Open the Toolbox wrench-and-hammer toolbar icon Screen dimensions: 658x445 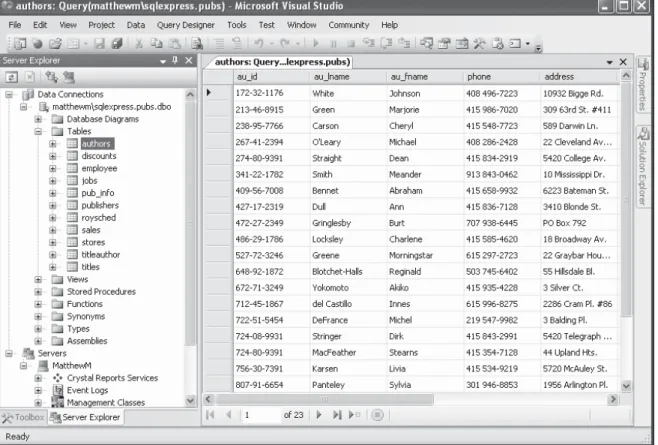pos(479,43)
